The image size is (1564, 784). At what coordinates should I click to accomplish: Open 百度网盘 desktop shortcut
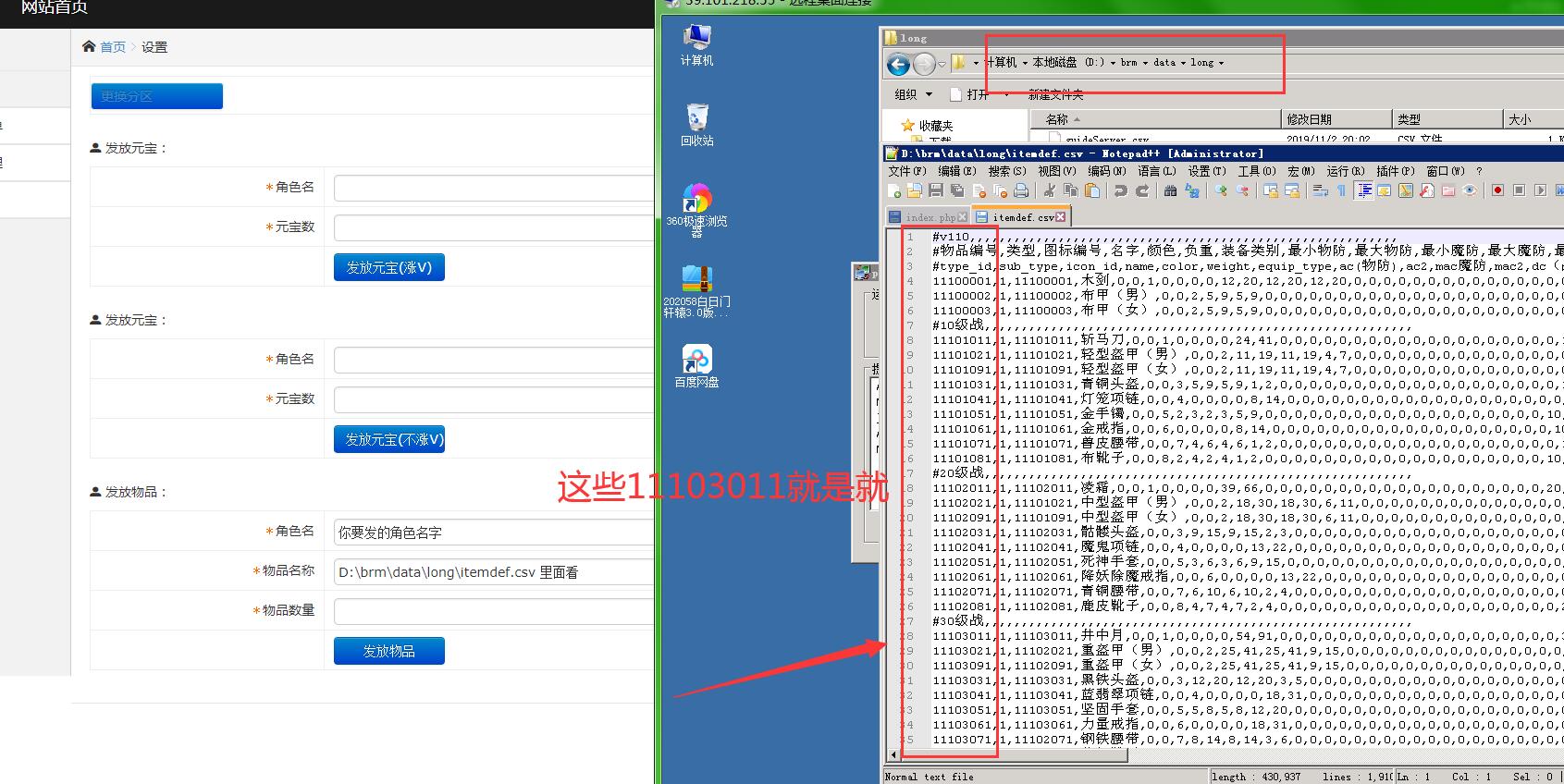[696, 365]
